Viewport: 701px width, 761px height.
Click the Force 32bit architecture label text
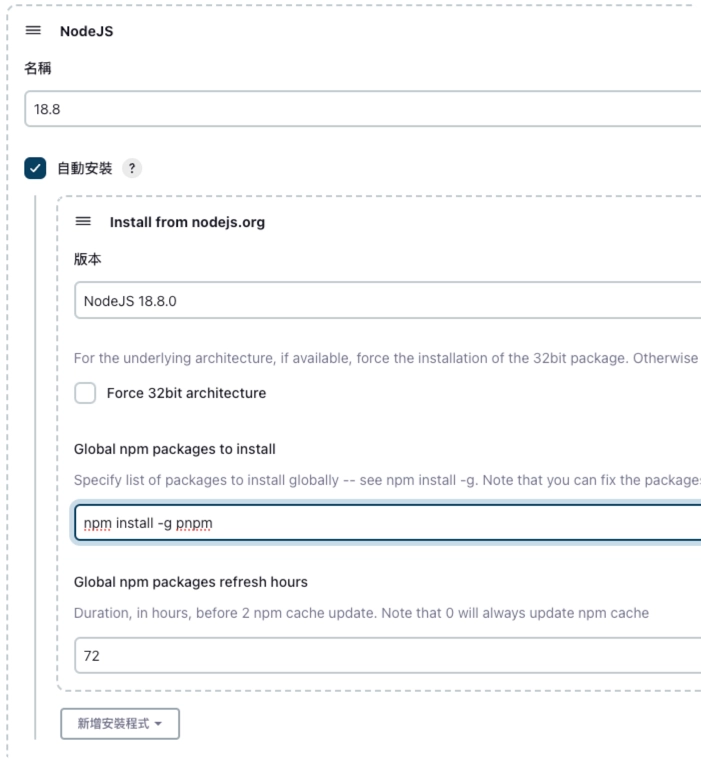[x=186, y=393]
